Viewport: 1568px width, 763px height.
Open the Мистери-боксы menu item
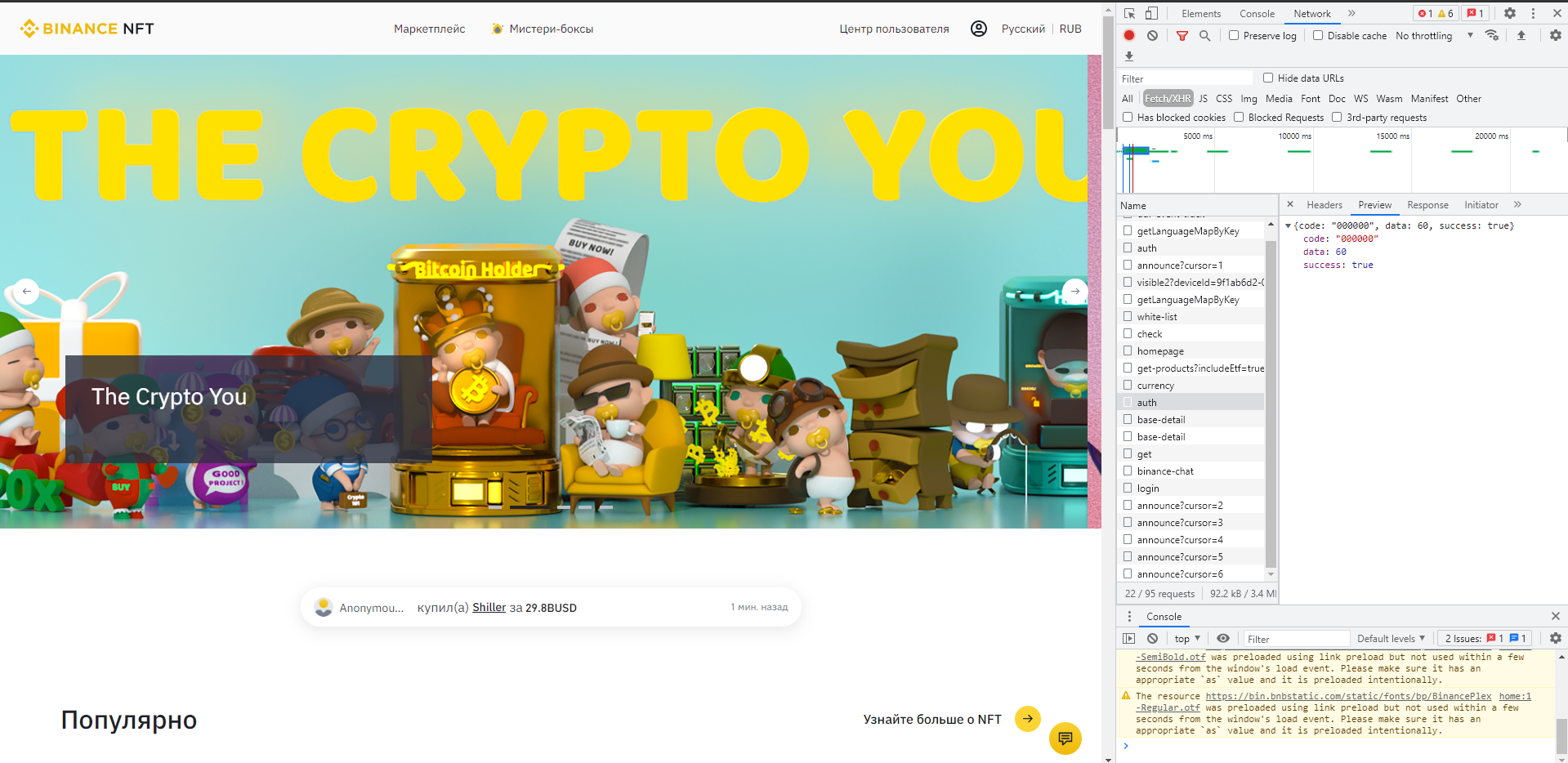click(x=543, y=29)
